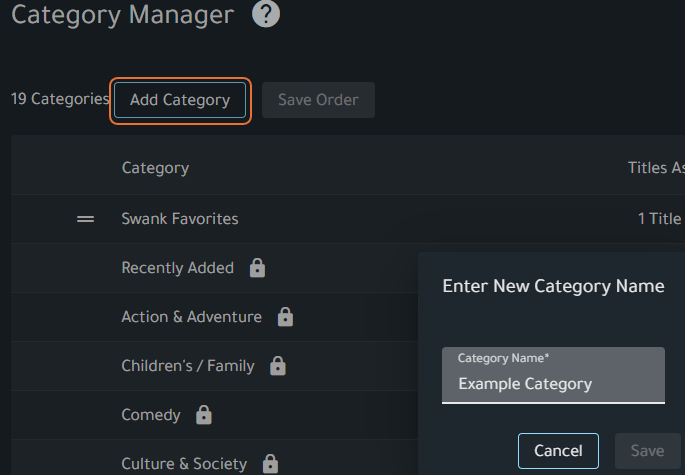Viewport: 685px width, 475px height.
Task: Focus the Category Name text field
Action: tap(553, 383)
